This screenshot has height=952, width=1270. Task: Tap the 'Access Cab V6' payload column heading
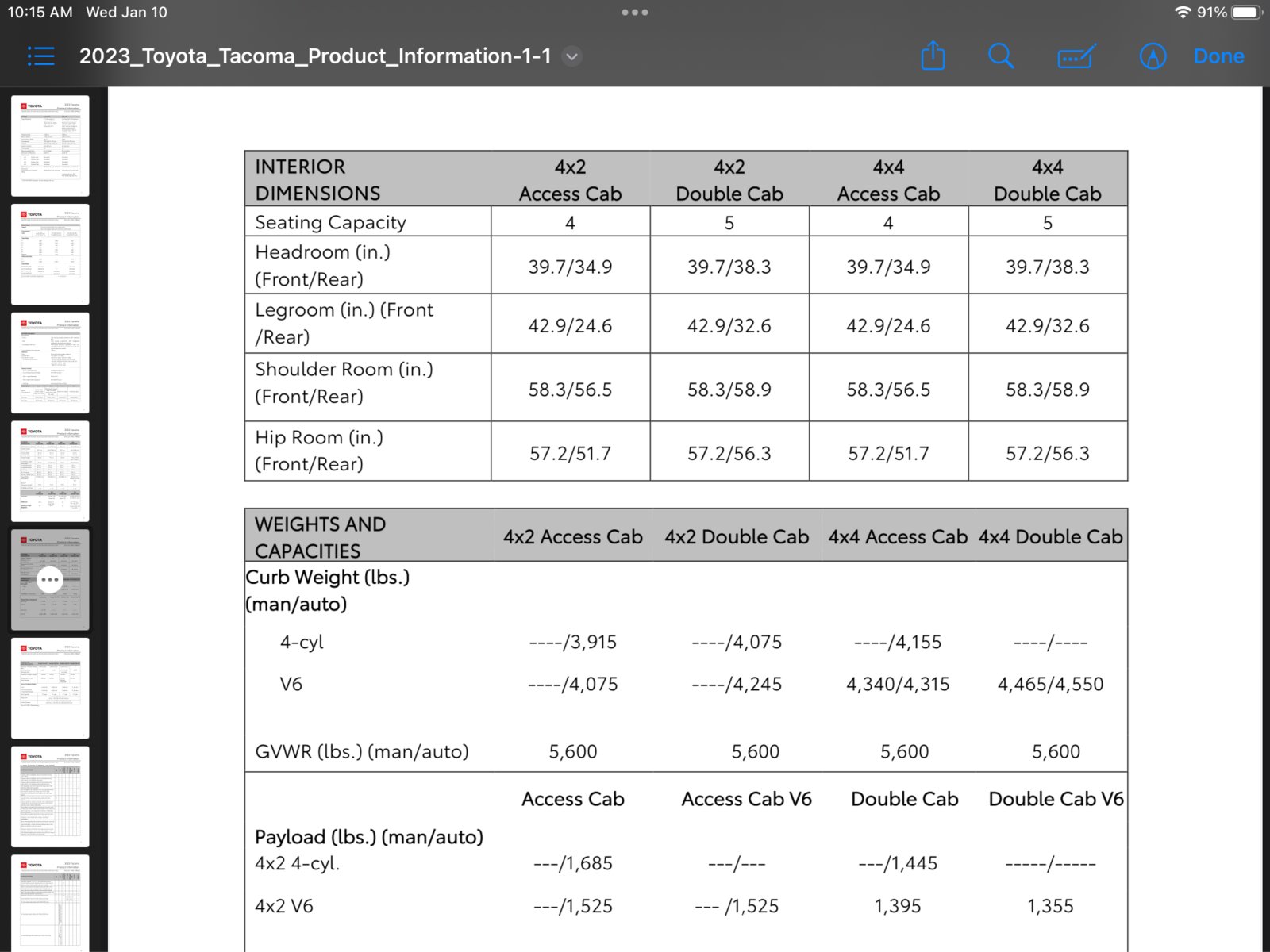coord(746,799)
